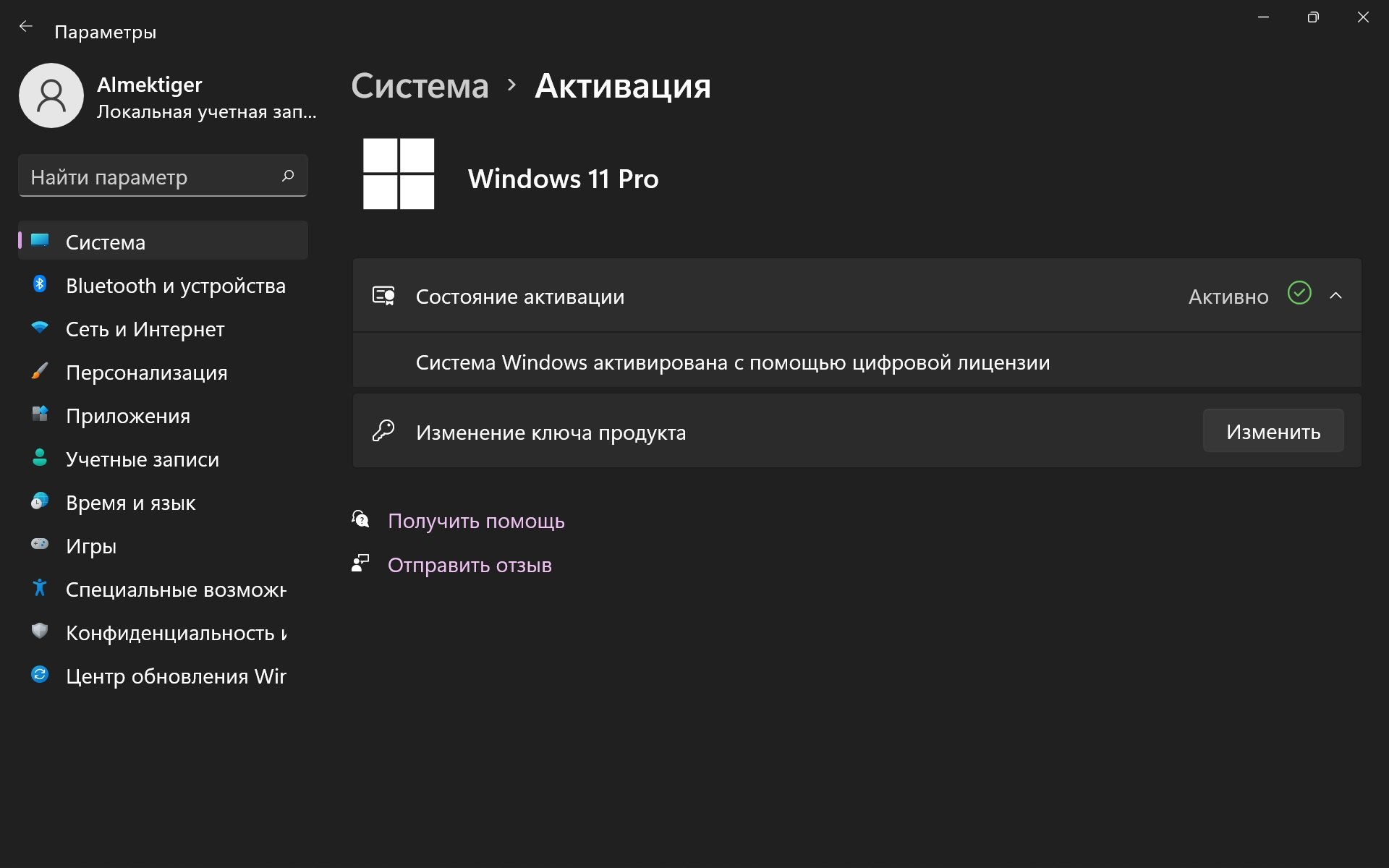Image resolution: width=1389 pixels, height=868 pixels.
Task: Click the Bluetooth icon in sidebar
Action: coord(40,284)
